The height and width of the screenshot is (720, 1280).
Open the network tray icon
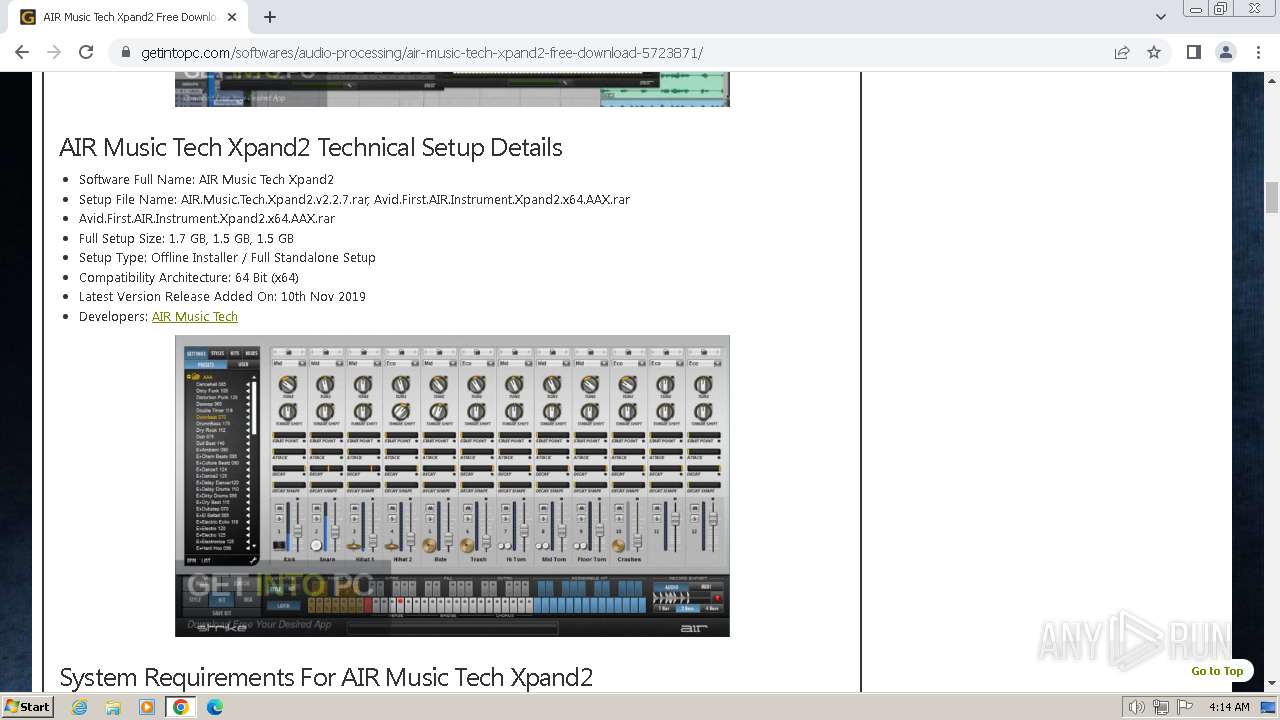[1160, 707]
